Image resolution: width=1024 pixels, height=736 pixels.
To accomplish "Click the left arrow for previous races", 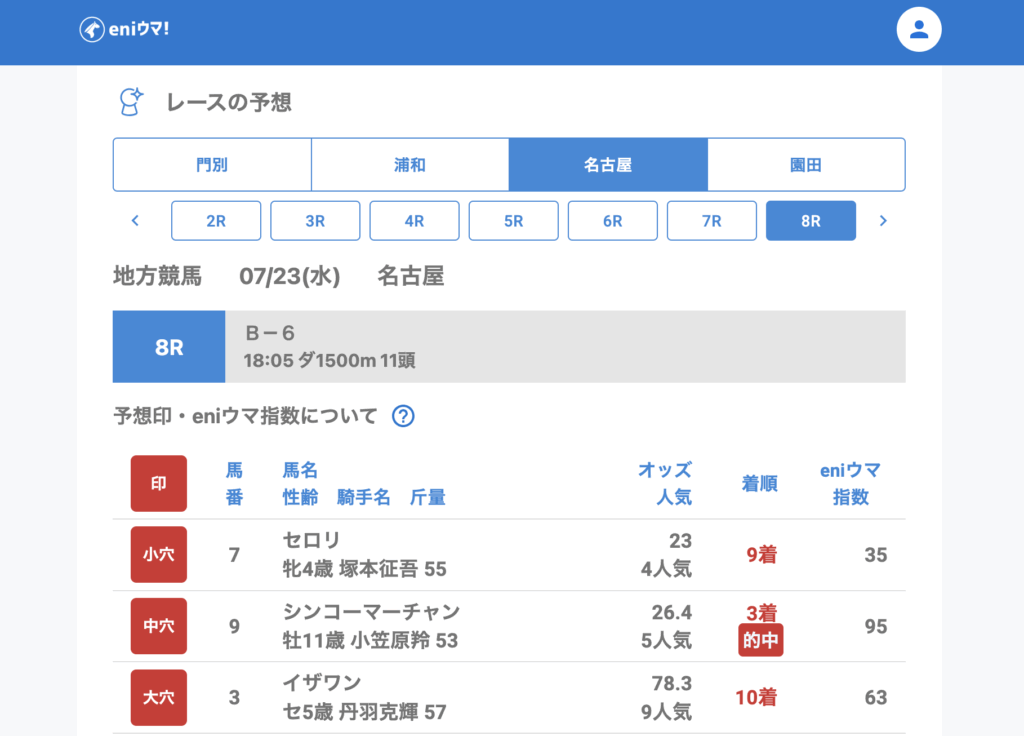I will point(135,221).
